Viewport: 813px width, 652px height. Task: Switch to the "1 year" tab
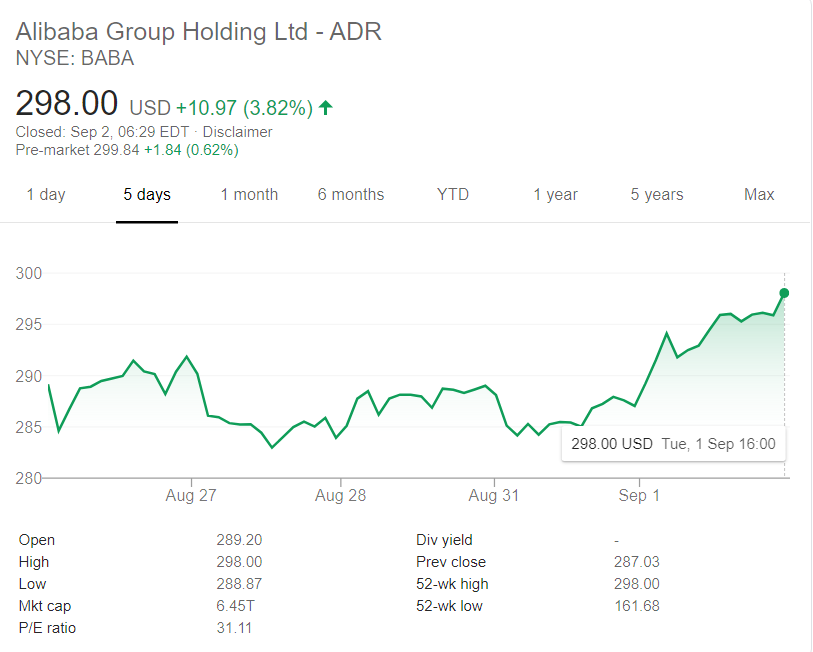[555, 194]
